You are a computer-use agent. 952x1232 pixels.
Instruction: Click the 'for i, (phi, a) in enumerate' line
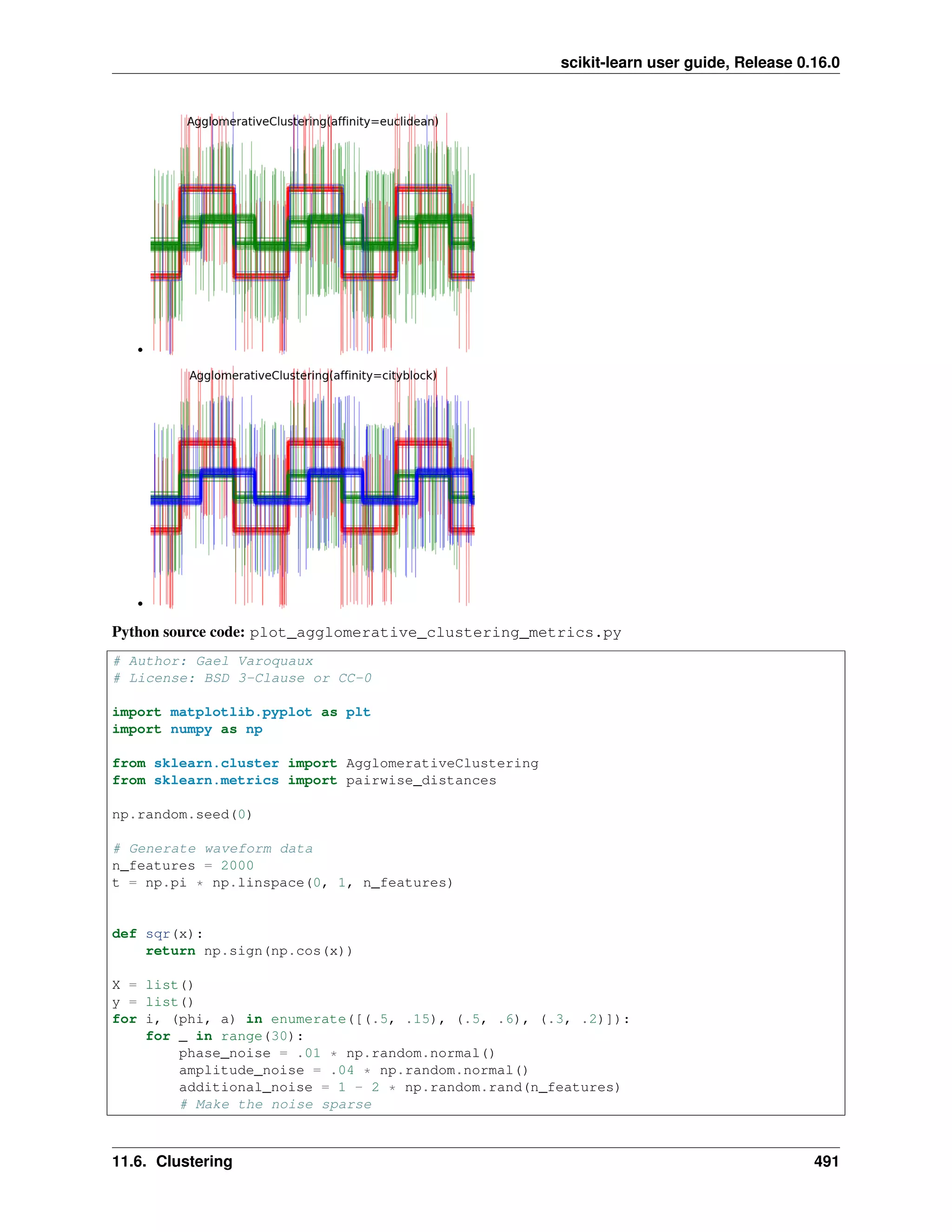371,1019
